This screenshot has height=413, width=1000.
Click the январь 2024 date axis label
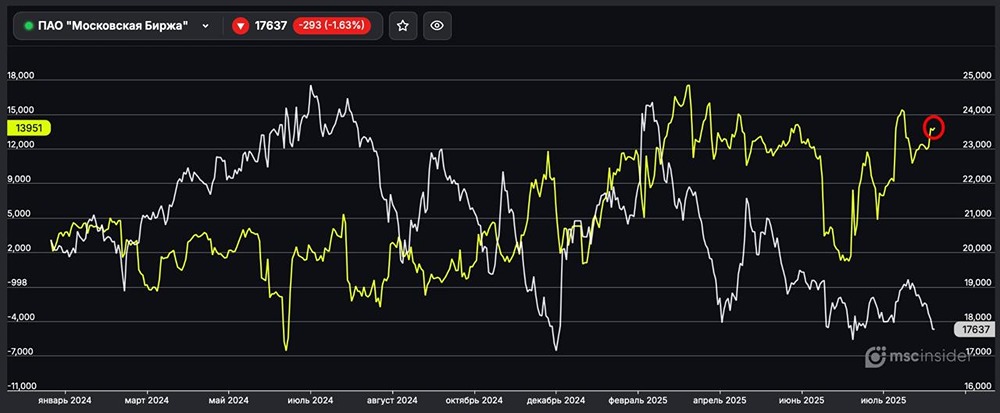pyautogui.click(x=64, y=401)
